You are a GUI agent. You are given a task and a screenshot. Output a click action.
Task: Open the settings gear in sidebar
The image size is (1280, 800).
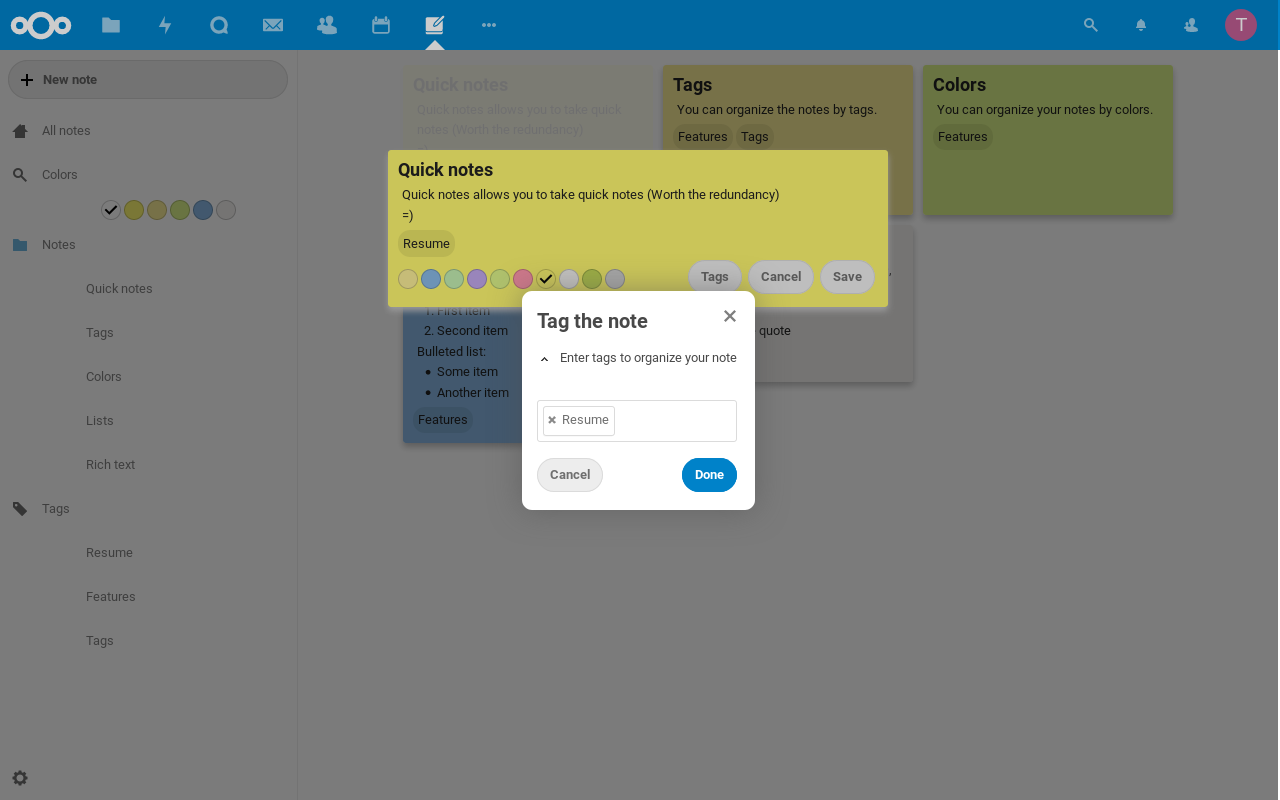[20, 778]
